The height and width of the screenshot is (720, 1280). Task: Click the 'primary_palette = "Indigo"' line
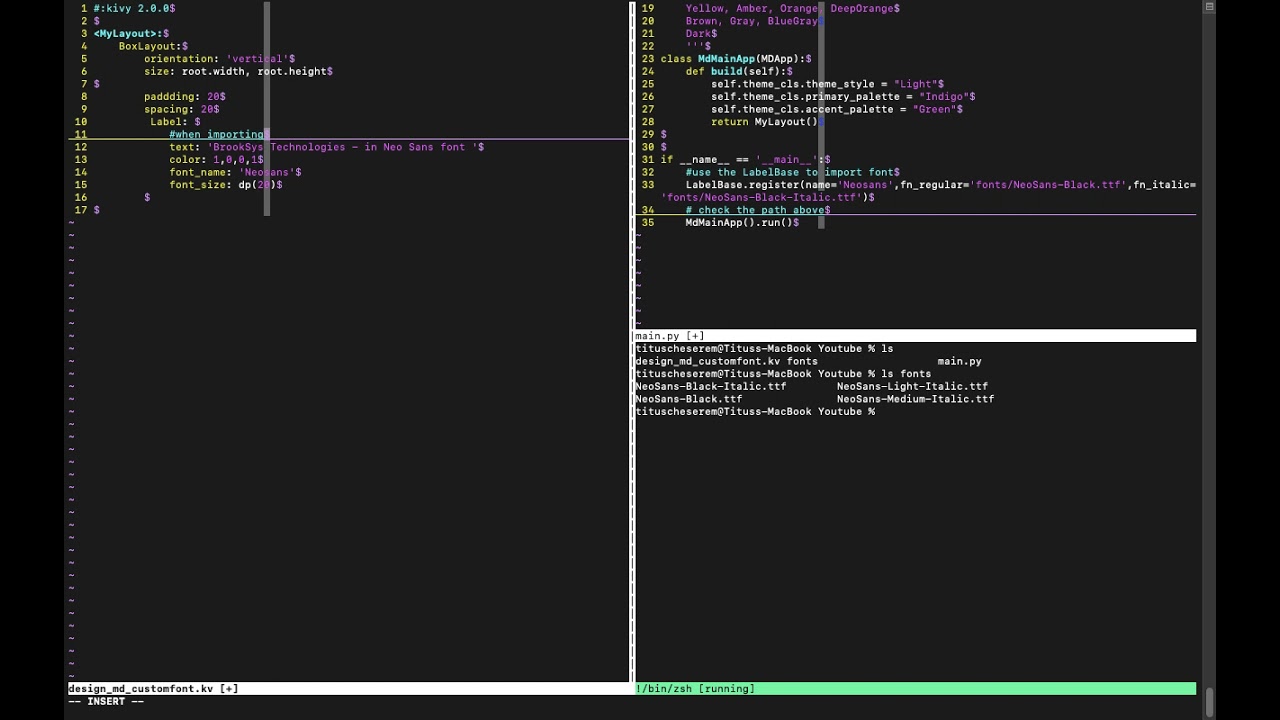coord(843,96)
